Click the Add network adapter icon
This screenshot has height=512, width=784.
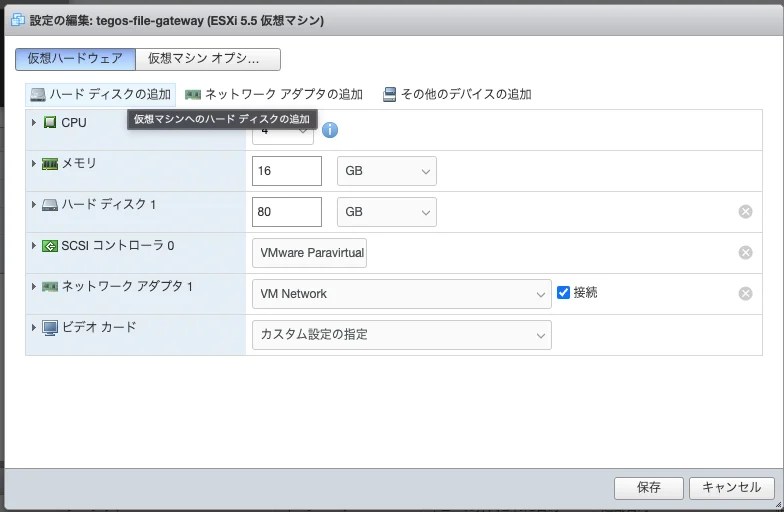tap(193, 94)
